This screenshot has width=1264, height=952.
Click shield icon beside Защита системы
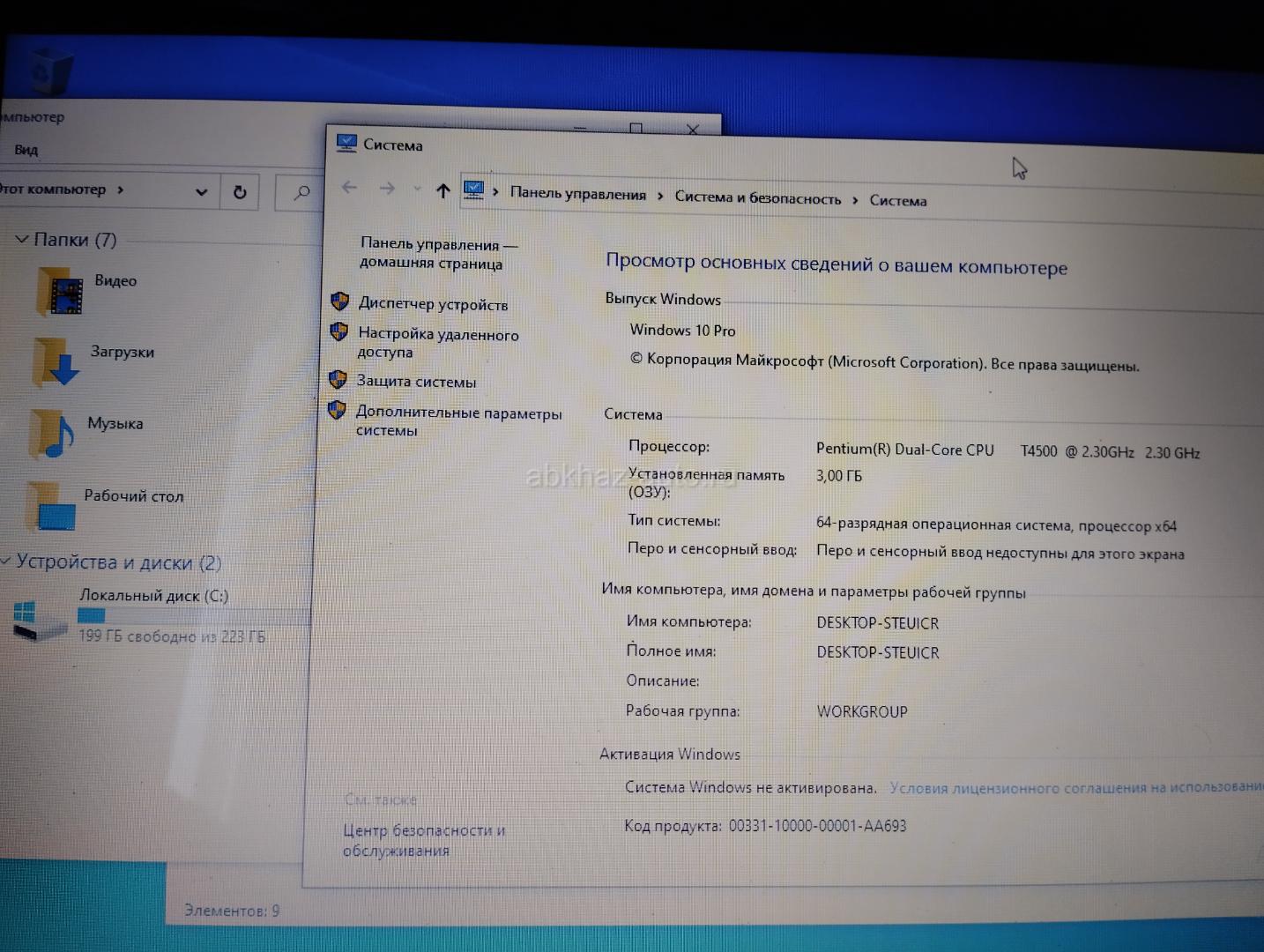click(338, 379)
